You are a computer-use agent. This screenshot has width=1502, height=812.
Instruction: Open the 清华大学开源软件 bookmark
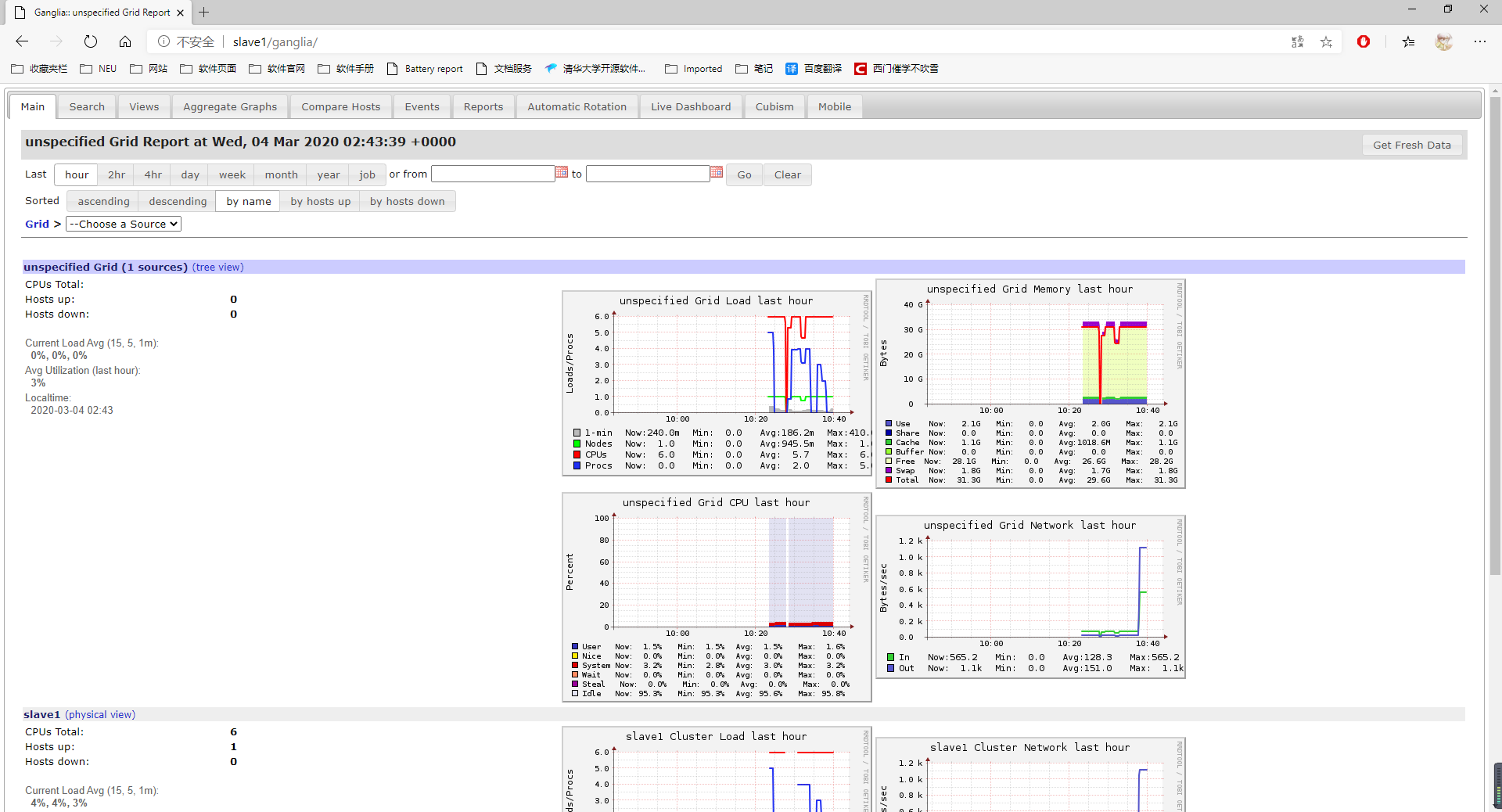tap(595, 69)
